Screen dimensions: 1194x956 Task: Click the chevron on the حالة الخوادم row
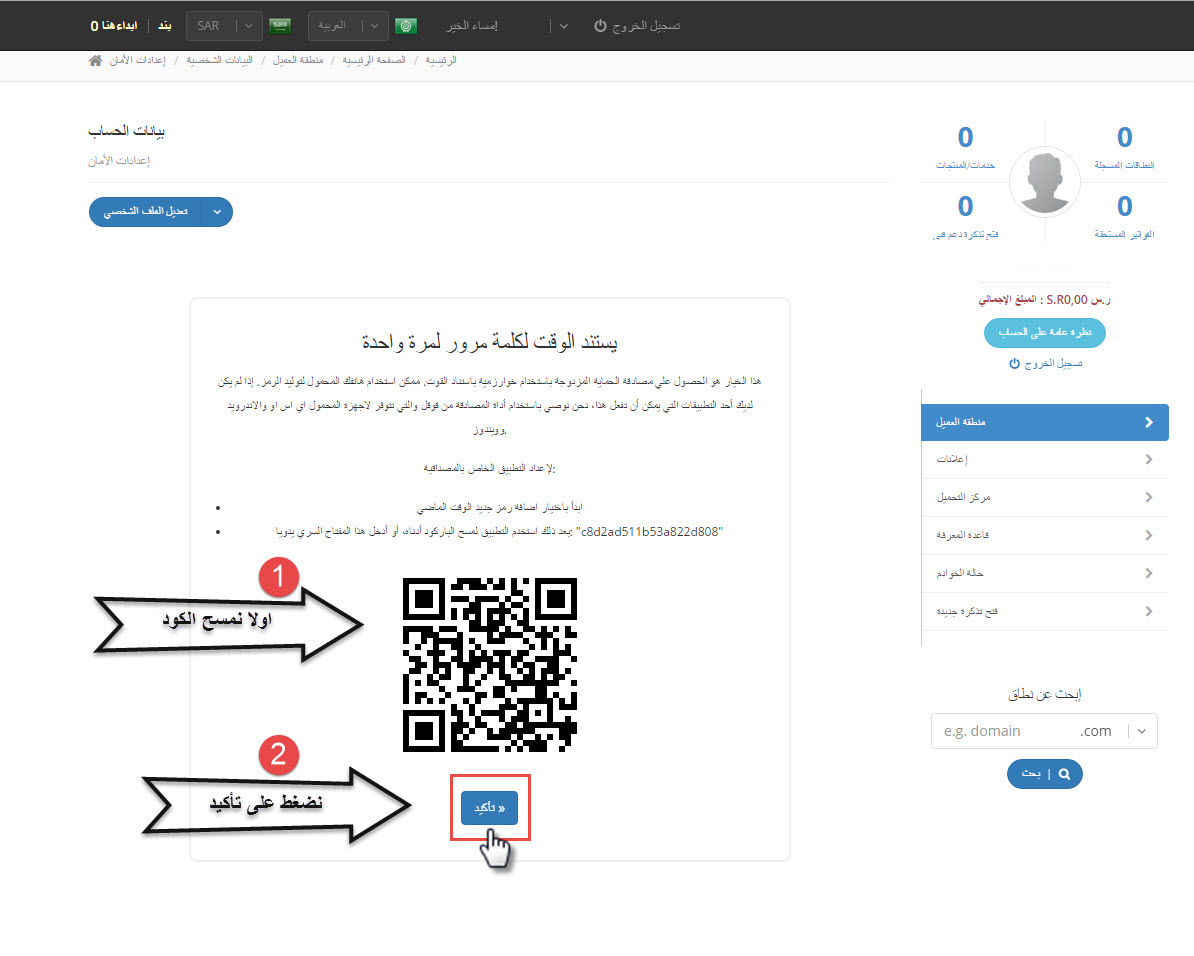click(1148, 574)
